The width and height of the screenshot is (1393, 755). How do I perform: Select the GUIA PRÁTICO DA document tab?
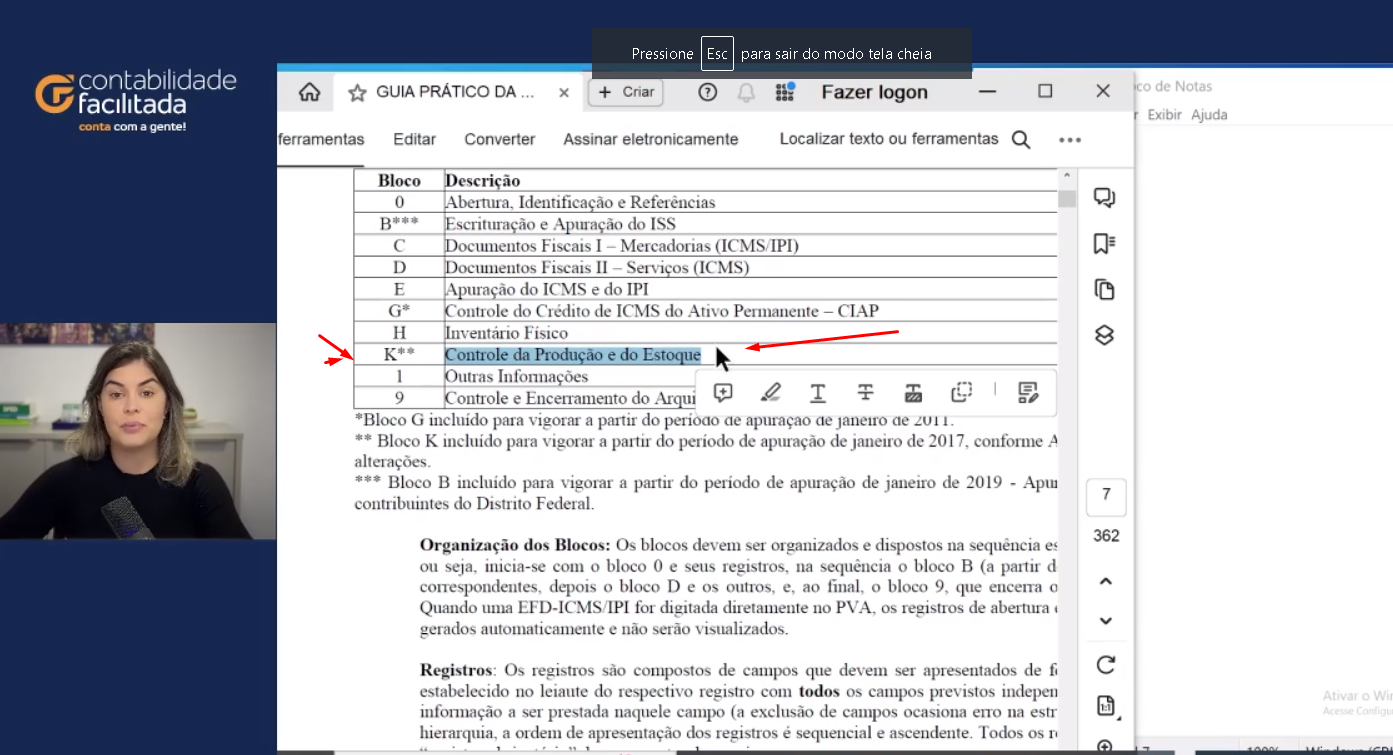[x=456, y=92]
